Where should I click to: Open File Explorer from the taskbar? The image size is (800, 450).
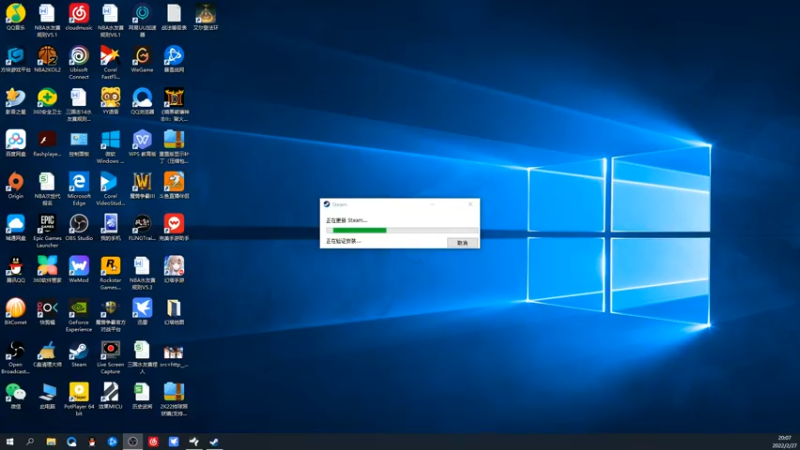click(51, 441)
